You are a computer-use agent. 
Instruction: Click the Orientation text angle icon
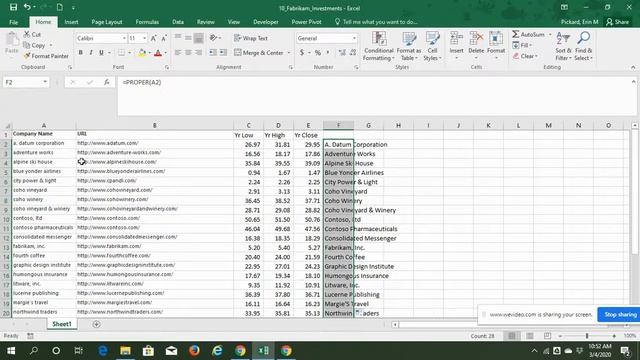213,38
